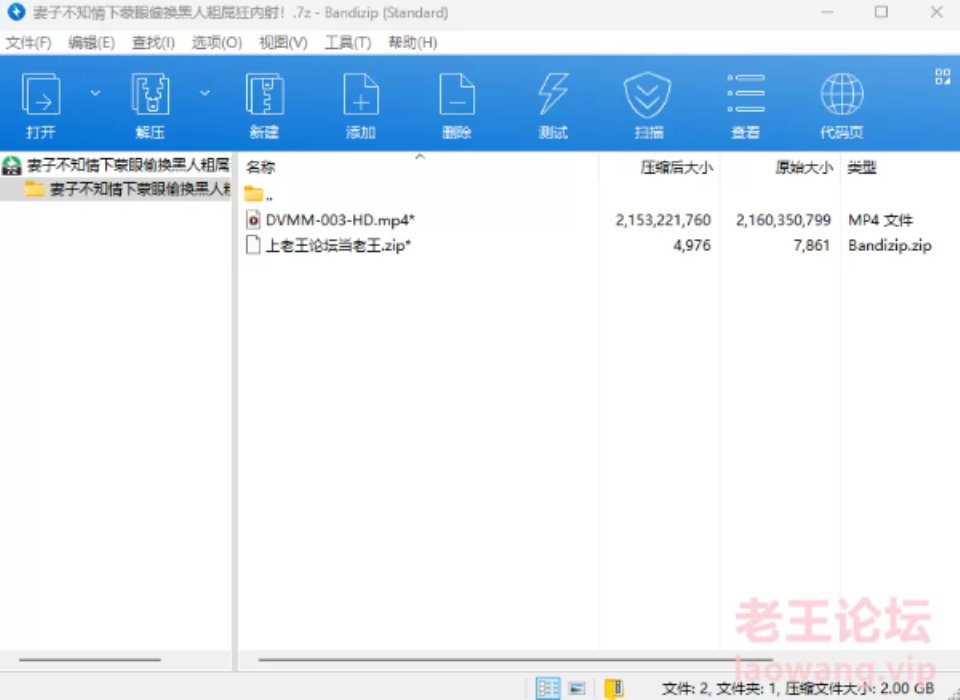
Task: Open the 查找(I) menu
Action: 153,42
